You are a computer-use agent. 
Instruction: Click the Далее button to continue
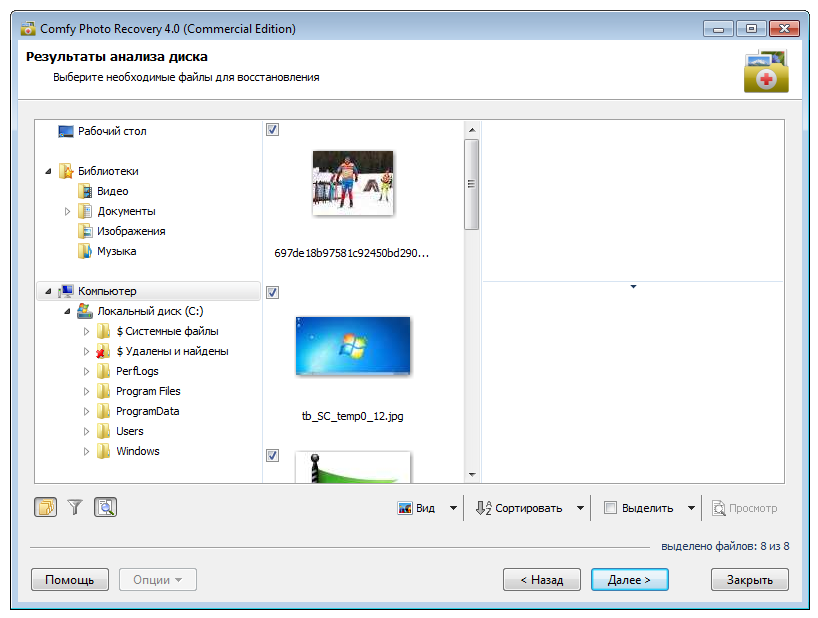(x=629, y=579)
